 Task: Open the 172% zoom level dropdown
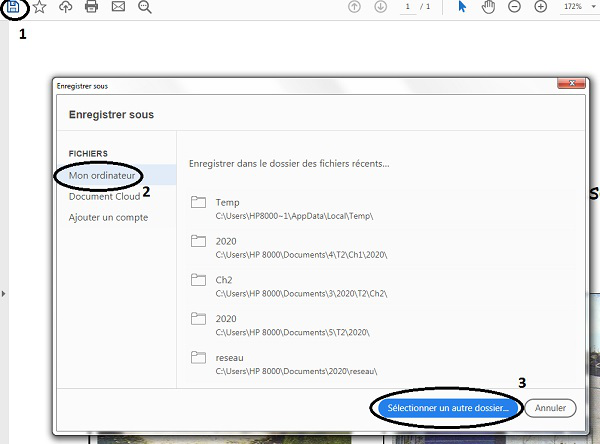pyautogui.click(x=577, y=7)
